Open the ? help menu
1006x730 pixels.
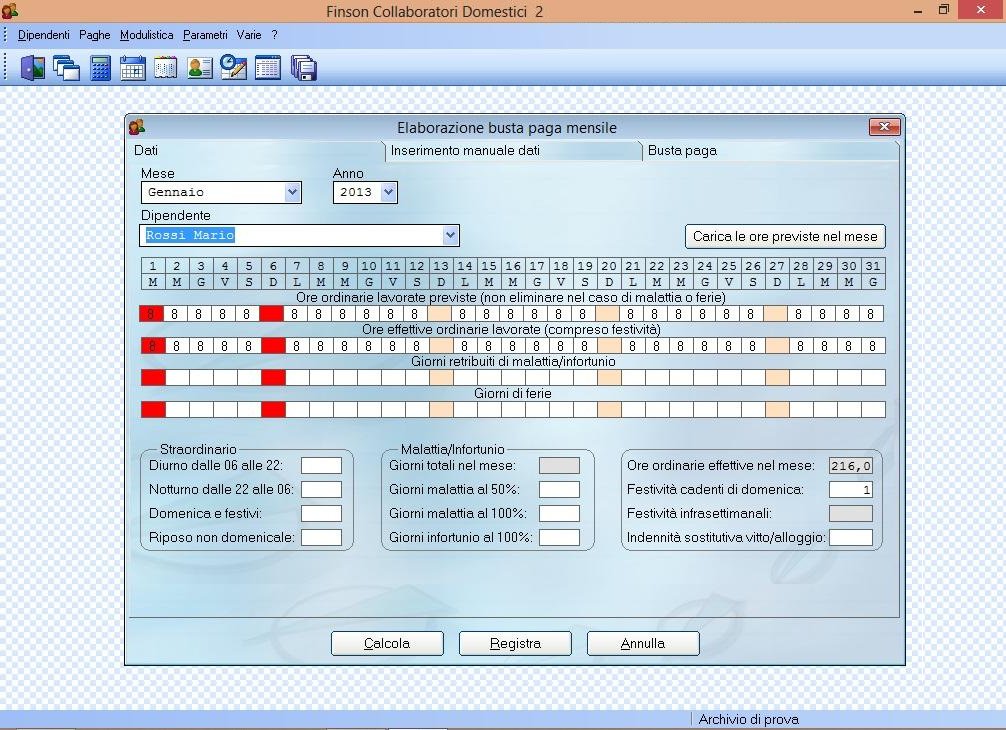pyautogui.click(x=275, y=35)
